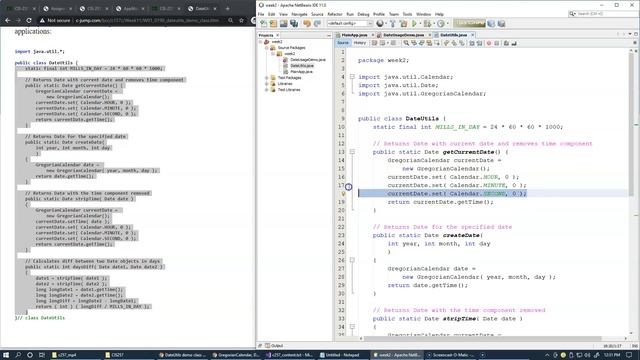Click the memory usage indicator in toolbar
This screenshot has height=360, width=640.
[470, 23]
